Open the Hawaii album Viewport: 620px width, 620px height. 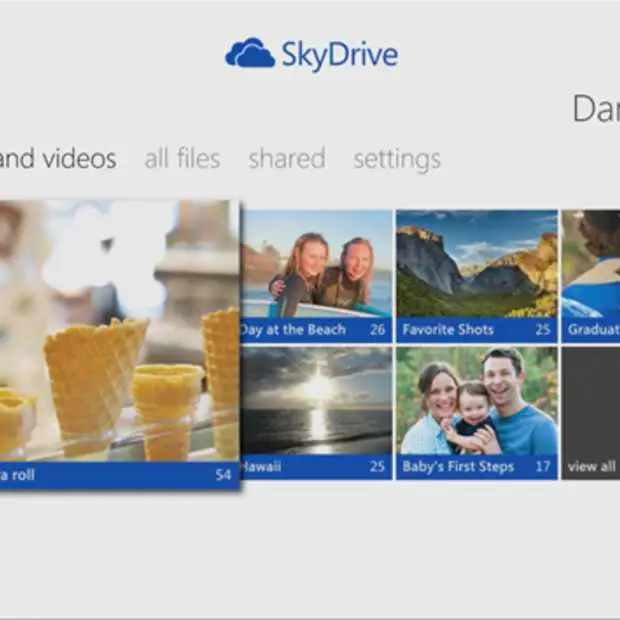click(x=316, y=413)
